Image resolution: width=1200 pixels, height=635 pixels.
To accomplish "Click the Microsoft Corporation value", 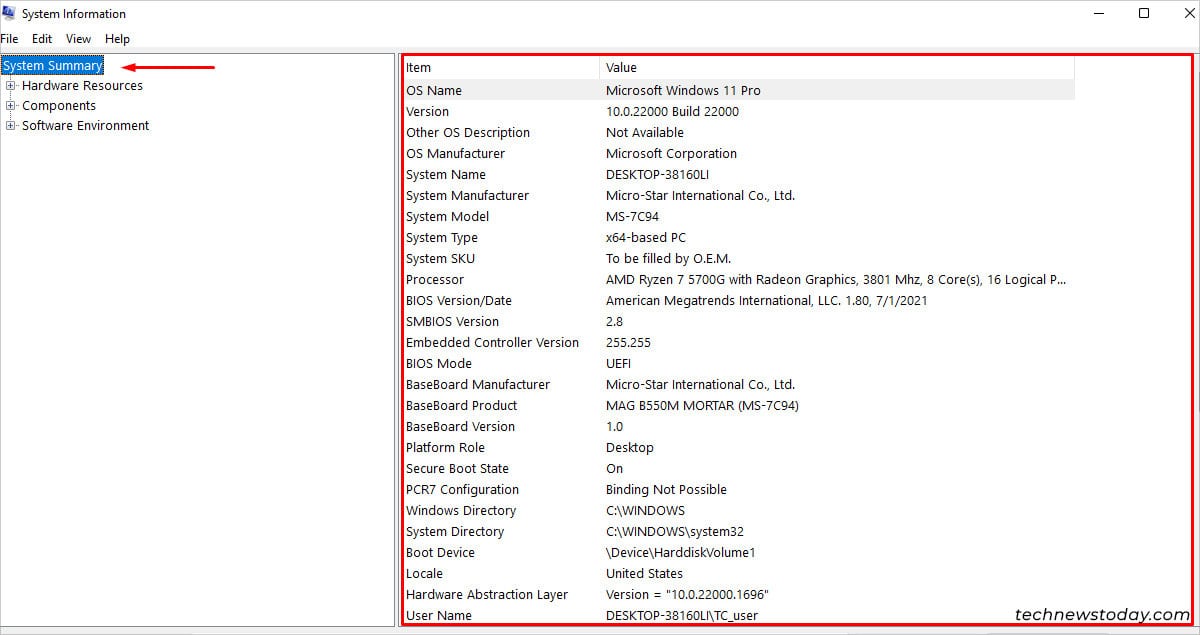I will pos(671,153).
